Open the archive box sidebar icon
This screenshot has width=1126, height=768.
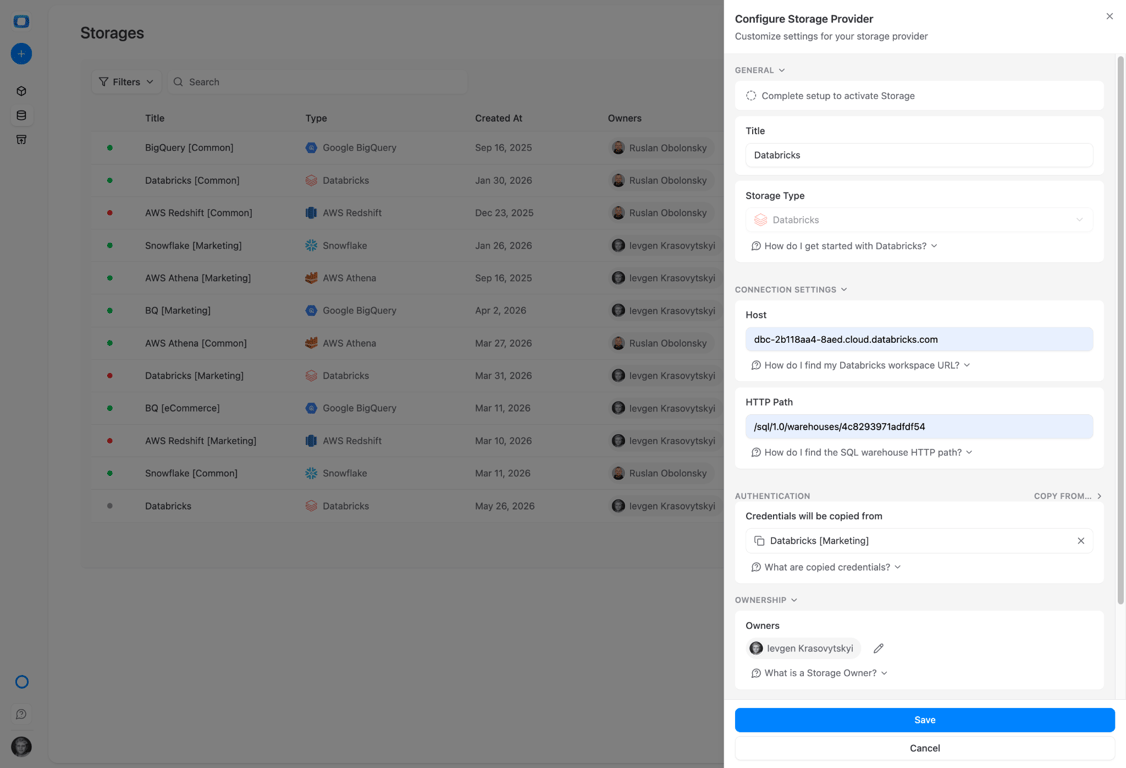pyautogui.click(x=22, y=139)
